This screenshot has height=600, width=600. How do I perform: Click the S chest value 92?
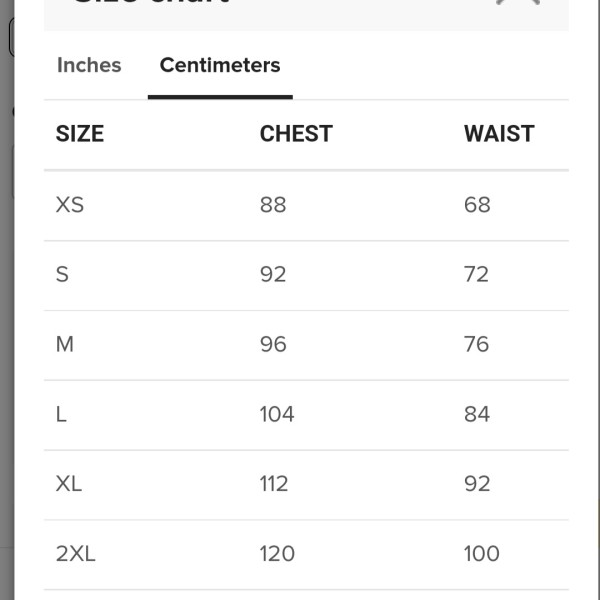[x=273, y=274]
